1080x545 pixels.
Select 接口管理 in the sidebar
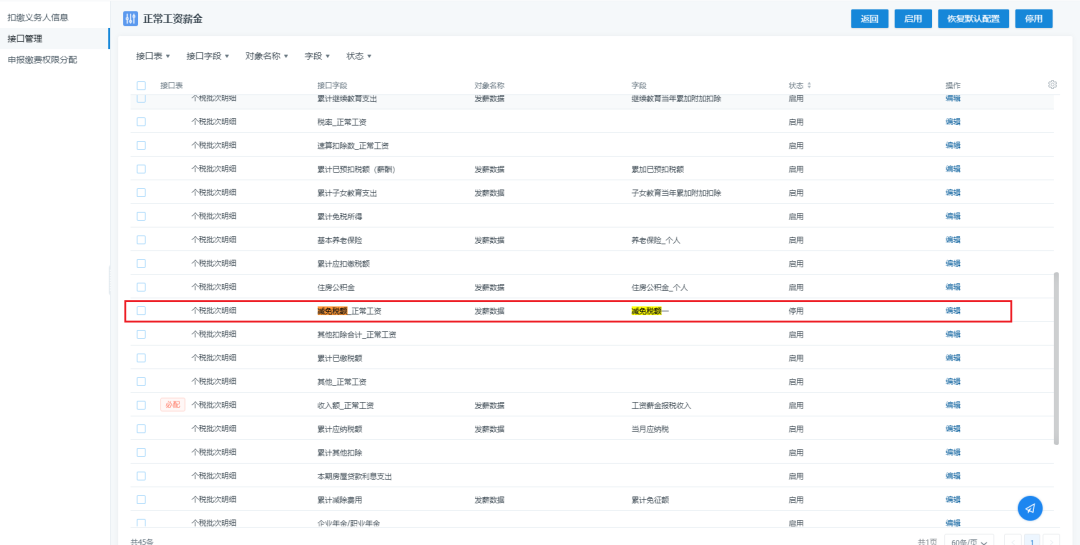(x=25, y=39)
